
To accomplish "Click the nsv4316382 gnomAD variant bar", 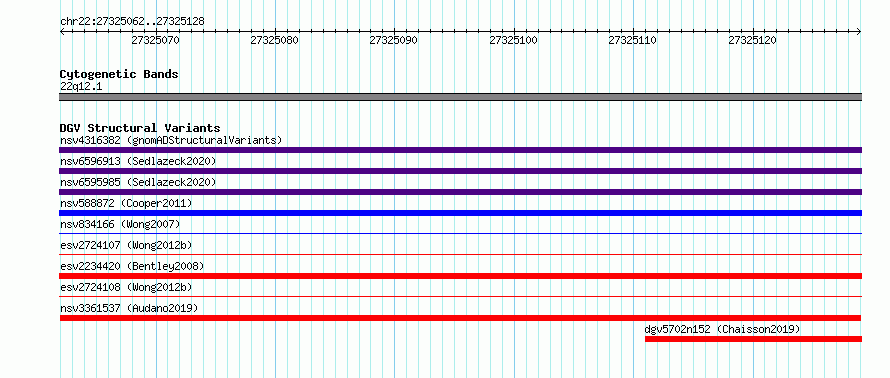I will coord(460,150).
